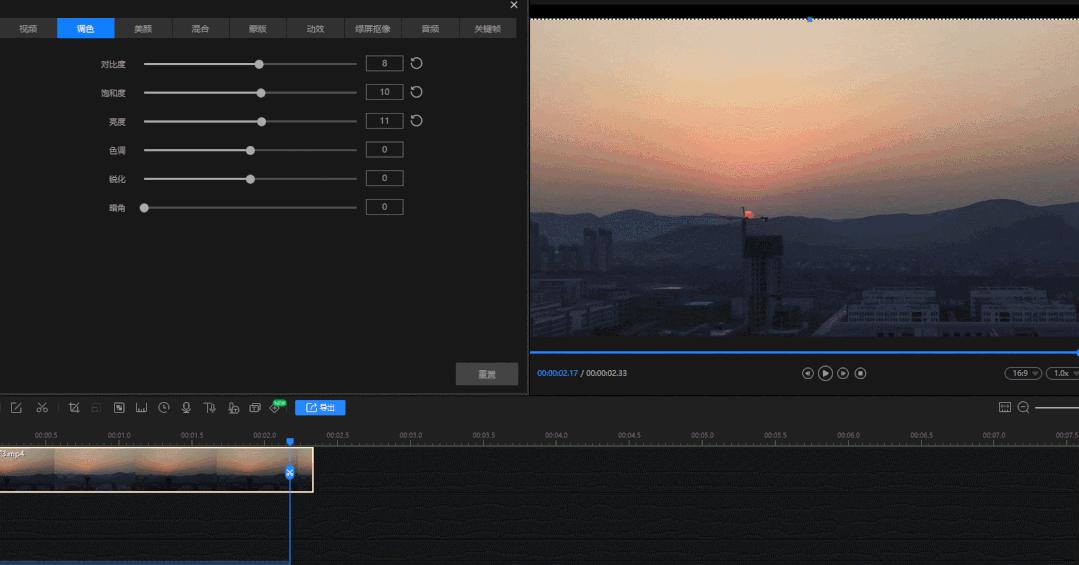Screen dimensions: 1079x565
Task: Reset the 亮度 value with its circular arrow
Action: pos(417,121)
